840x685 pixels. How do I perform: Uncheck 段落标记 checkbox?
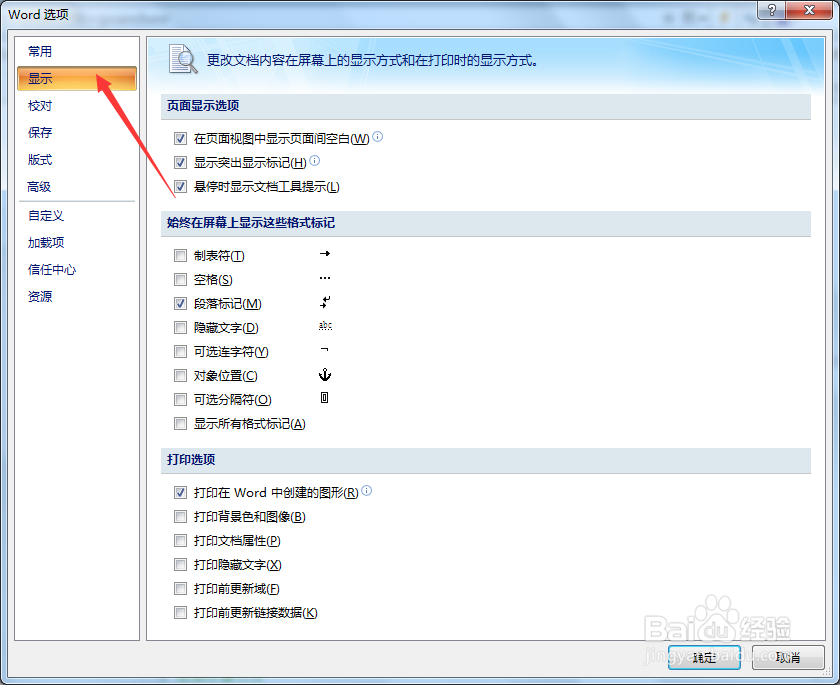point(181,304)
